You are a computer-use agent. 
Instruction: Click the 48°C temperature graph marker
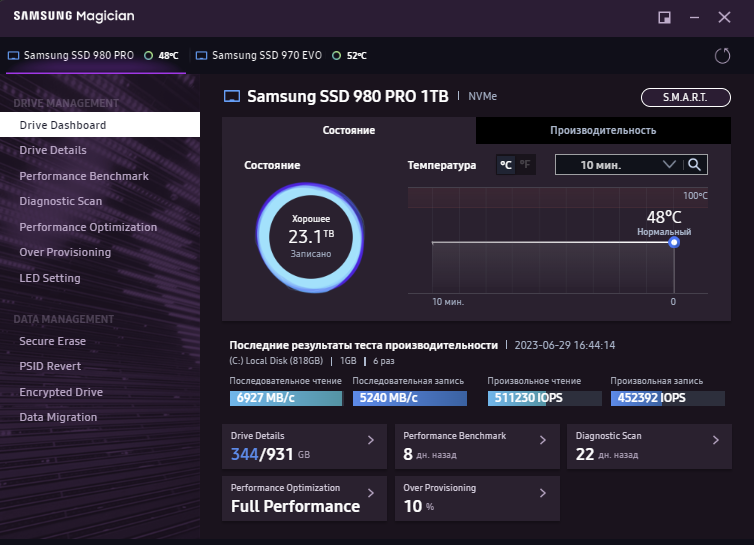tap(674, 242)
